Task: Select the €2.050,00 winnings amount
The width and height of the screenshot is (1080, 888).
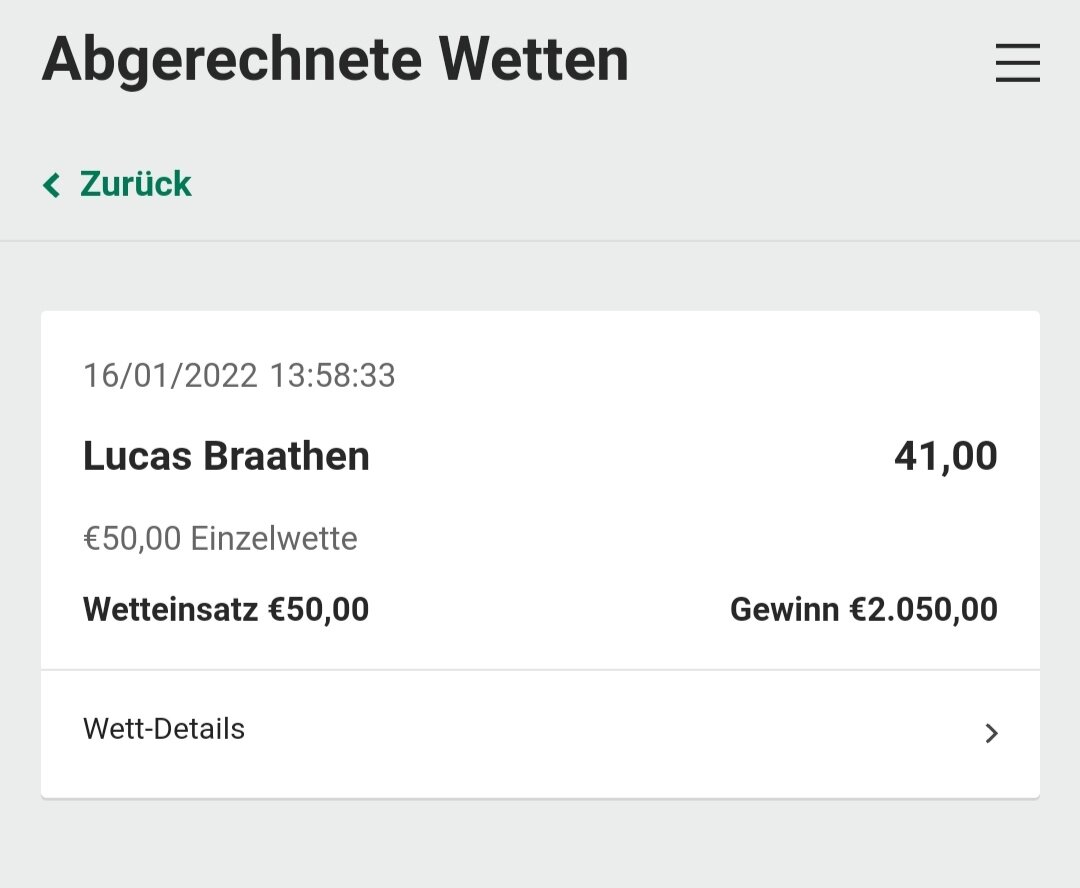Action: click(x=924, y=610)
